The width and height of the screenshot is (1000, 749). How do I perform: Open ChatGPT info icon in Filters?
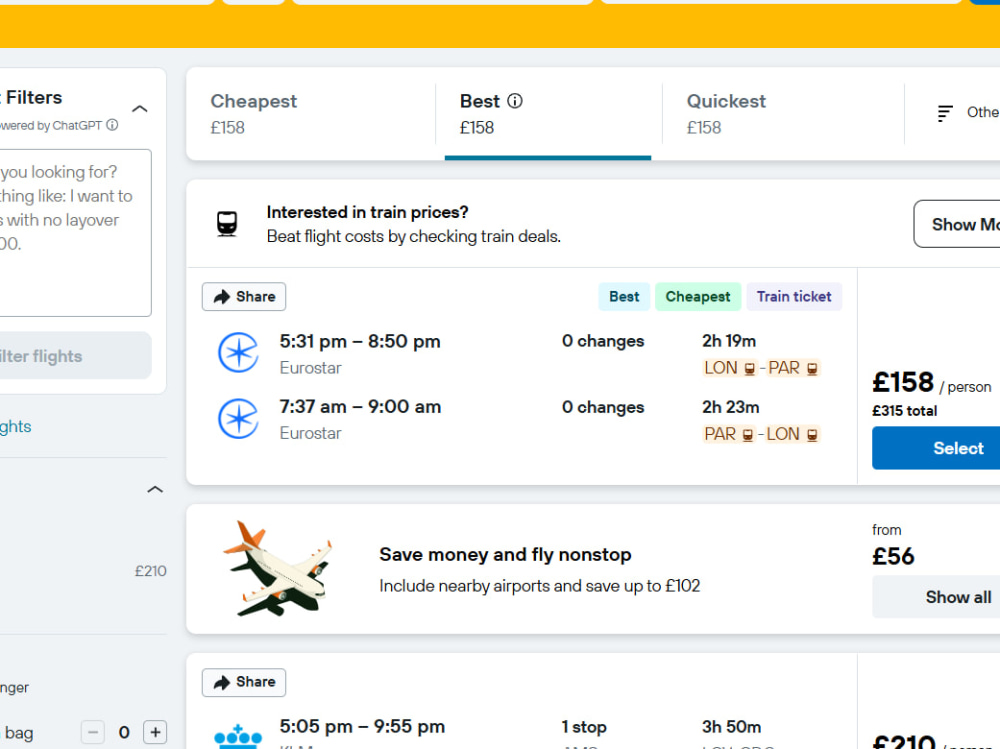click(x=112, y=125)
